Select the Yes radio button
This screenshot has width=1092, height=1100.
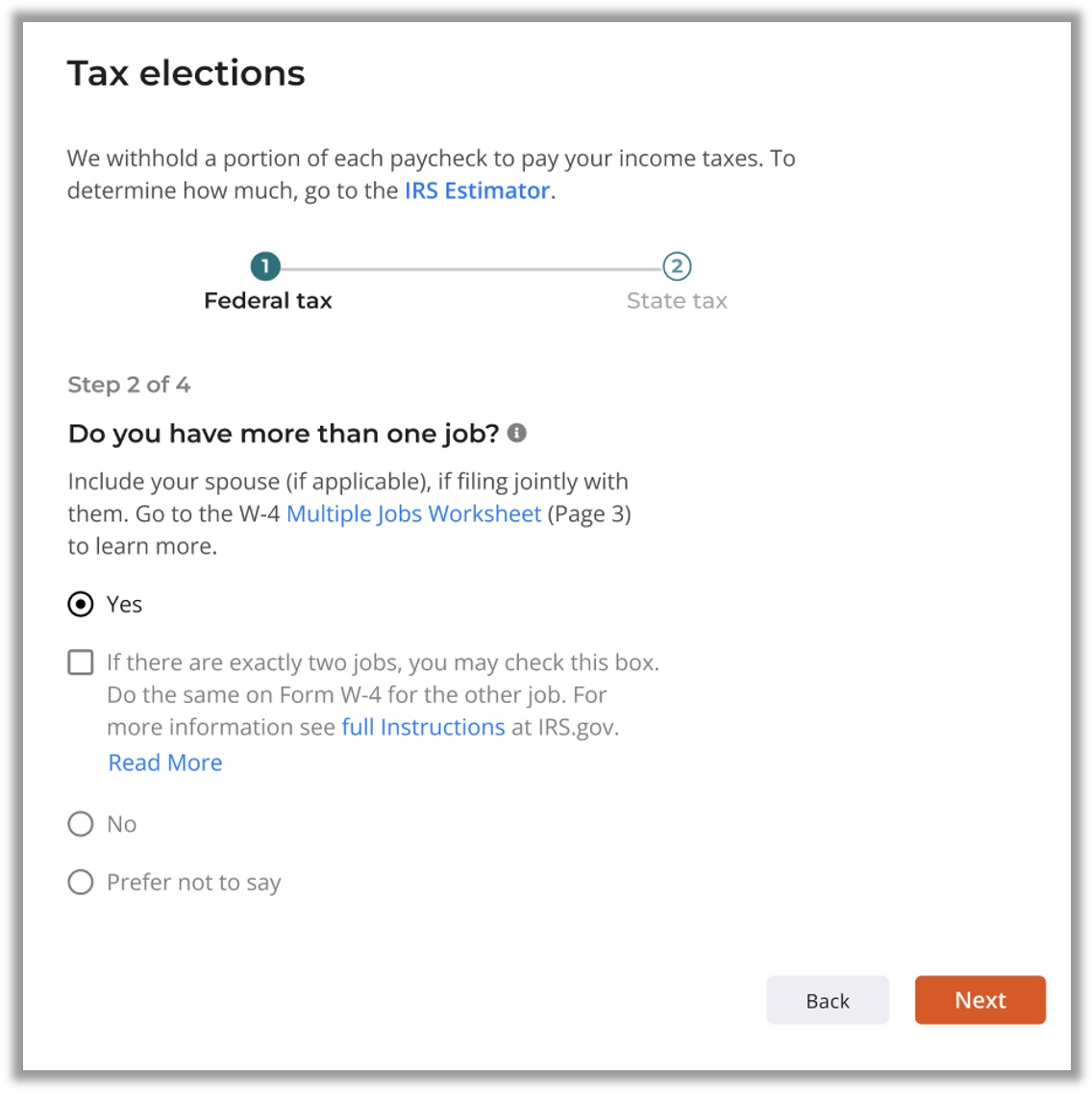81,605
